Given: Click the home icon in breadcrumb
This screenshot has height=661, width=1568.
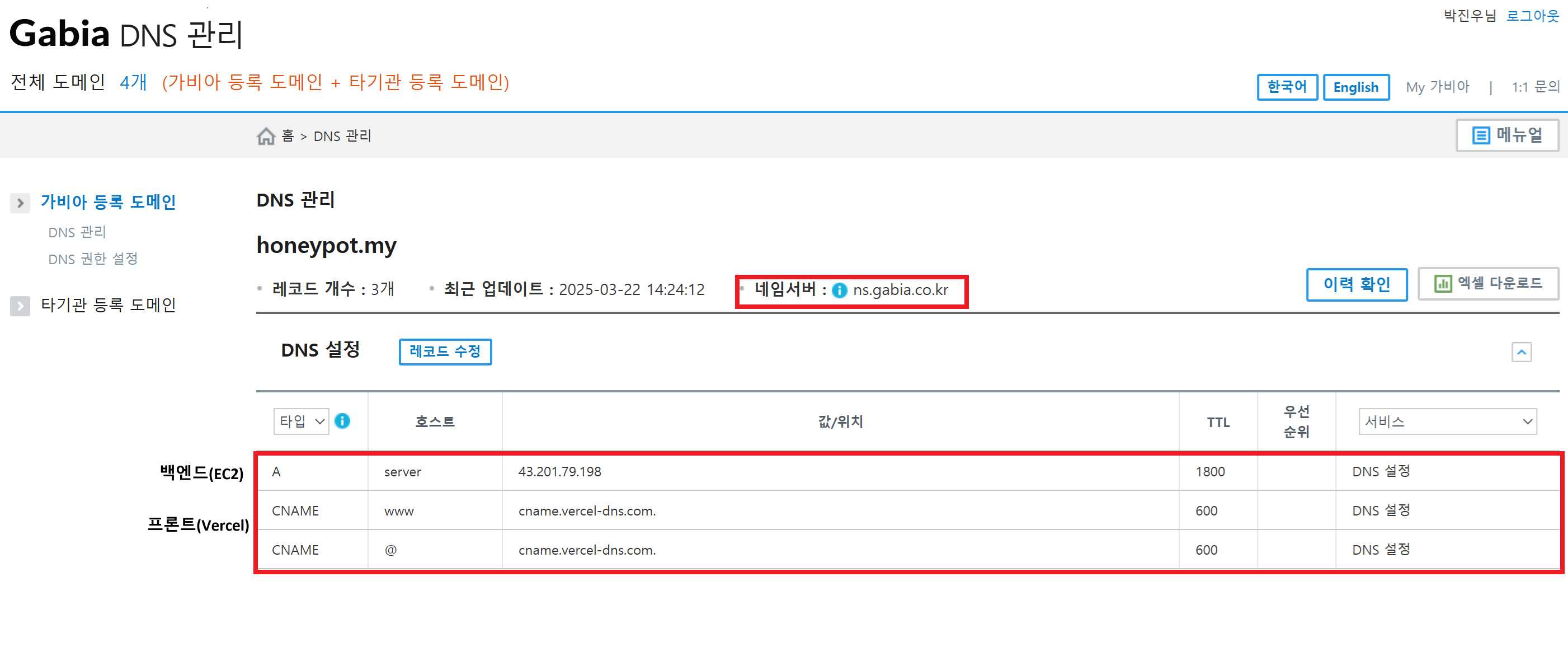Looking at the screenshot, I should [x=266, y=136].
